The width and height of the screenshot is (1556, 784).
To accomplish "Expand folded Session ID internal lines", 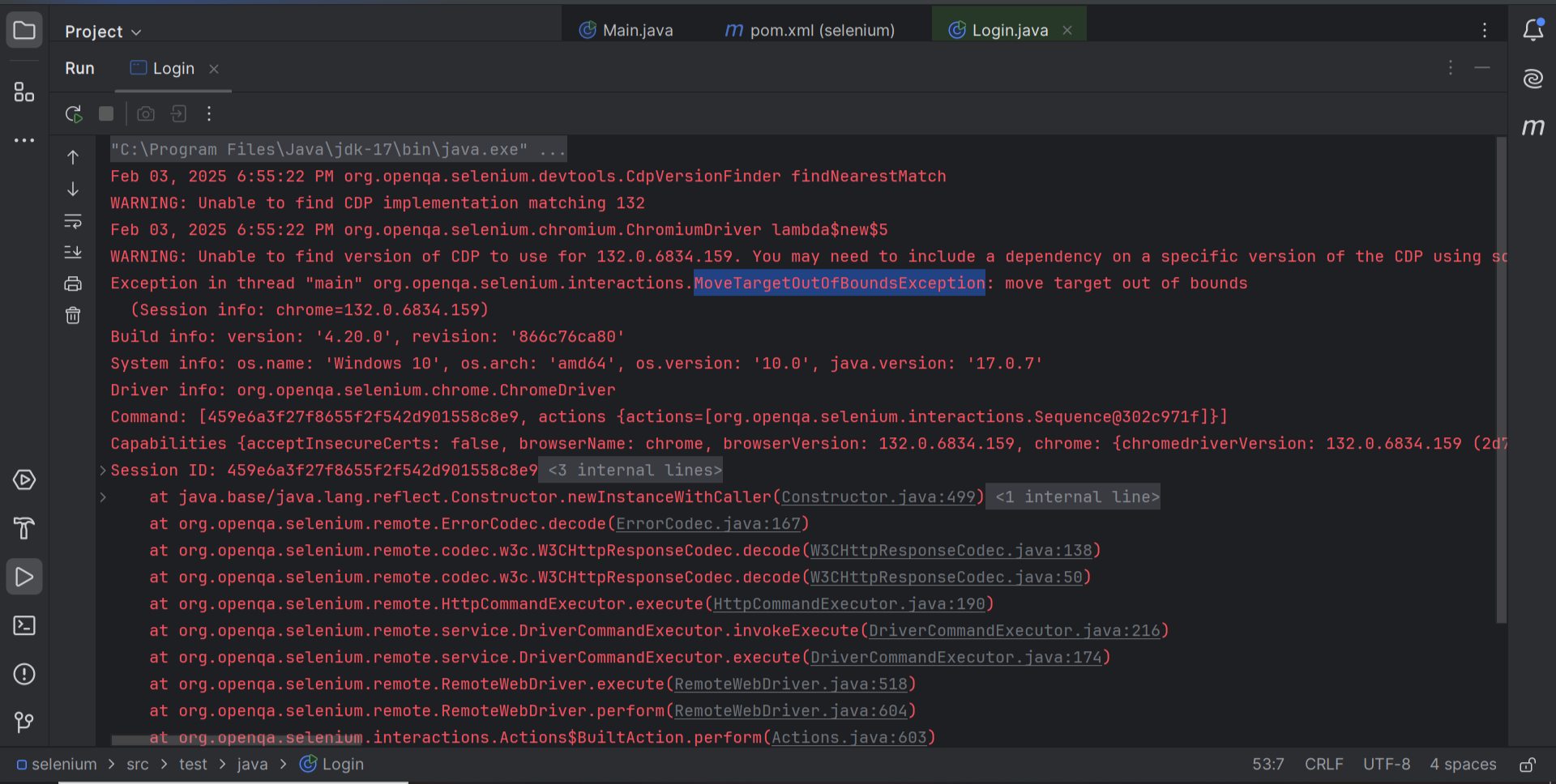I will (x=103, y=471).
